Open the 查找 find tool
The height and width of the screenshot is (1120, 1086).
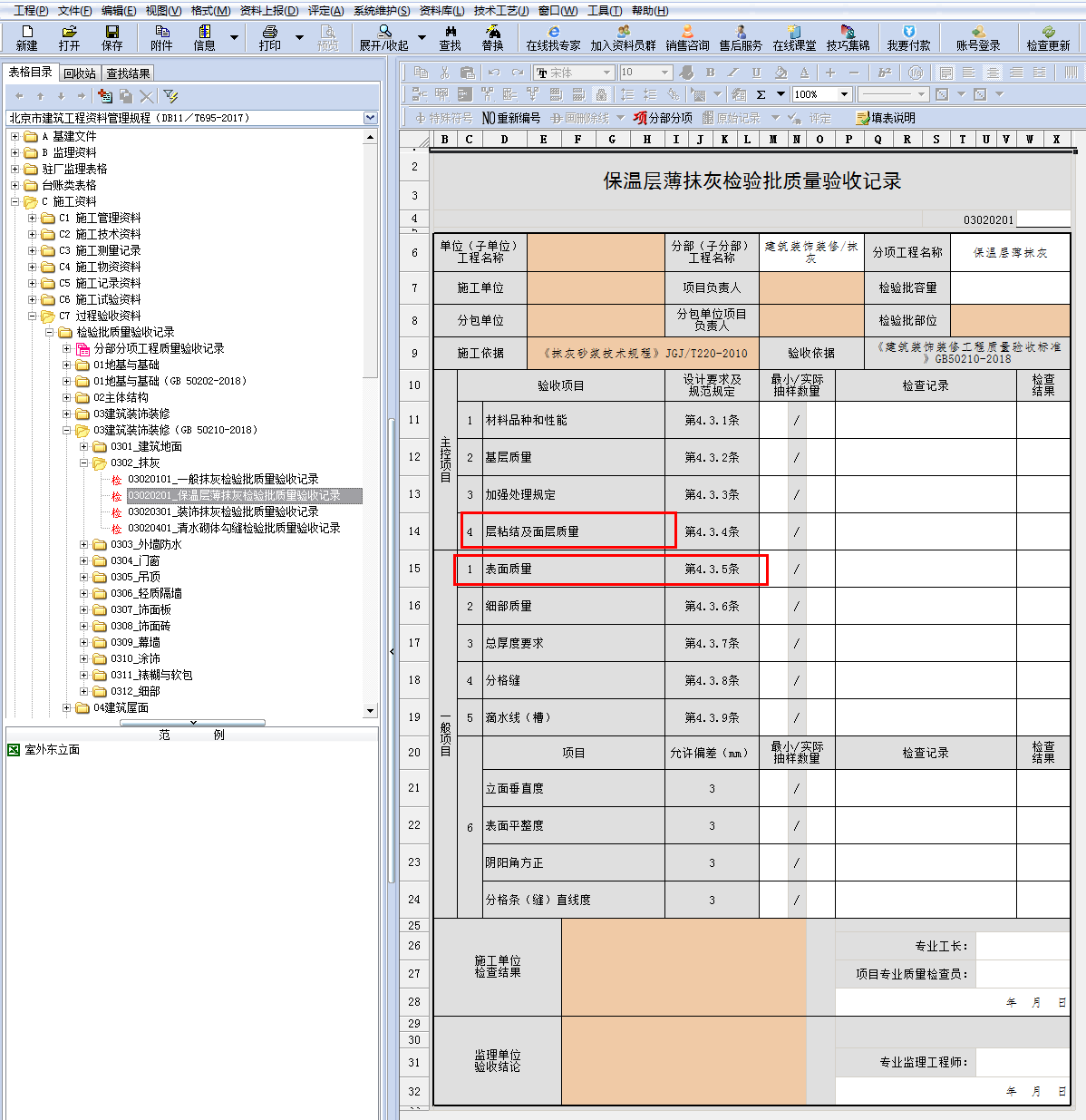coord(450,37)
